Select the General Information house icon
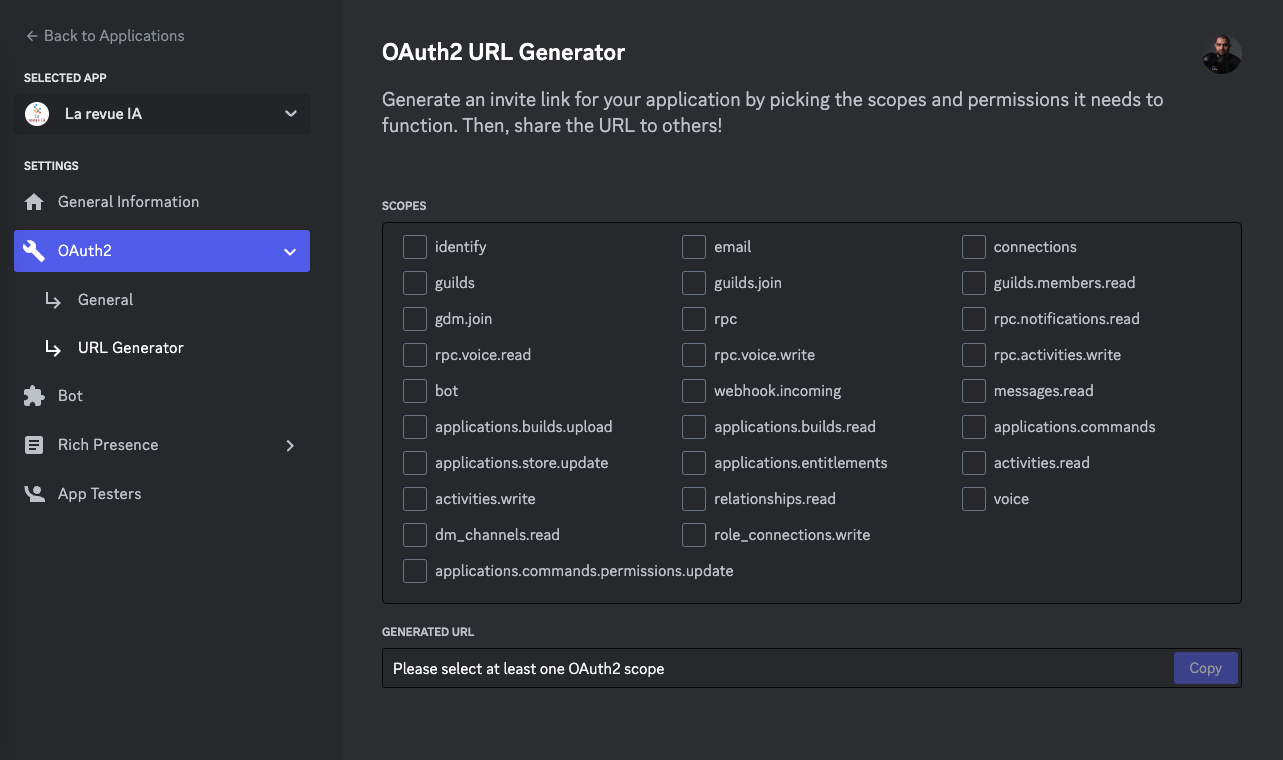 (x=35, y=201)
